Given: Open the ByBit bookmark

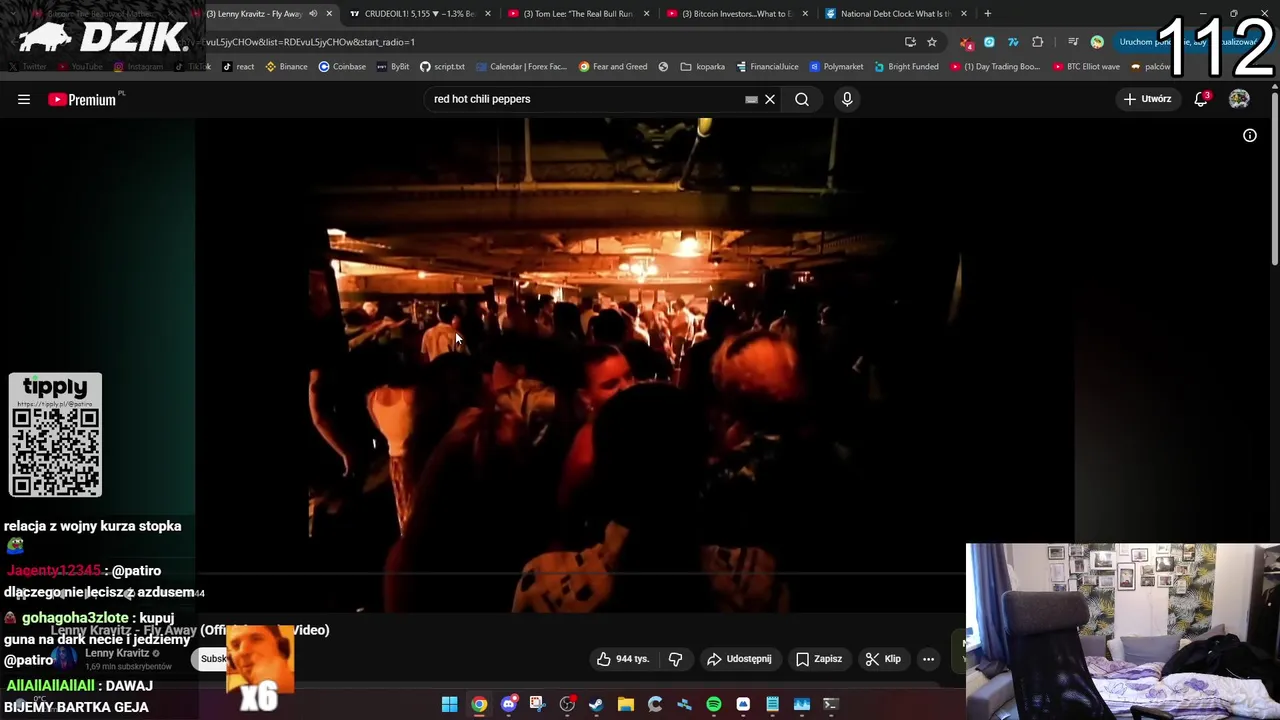Looking at the screenshot, I should (x=393, y=67).
